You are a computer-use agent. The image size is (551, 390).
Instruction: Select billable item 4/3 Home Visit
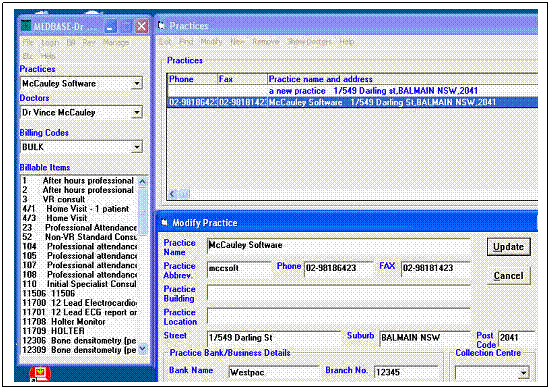point(79,219)
